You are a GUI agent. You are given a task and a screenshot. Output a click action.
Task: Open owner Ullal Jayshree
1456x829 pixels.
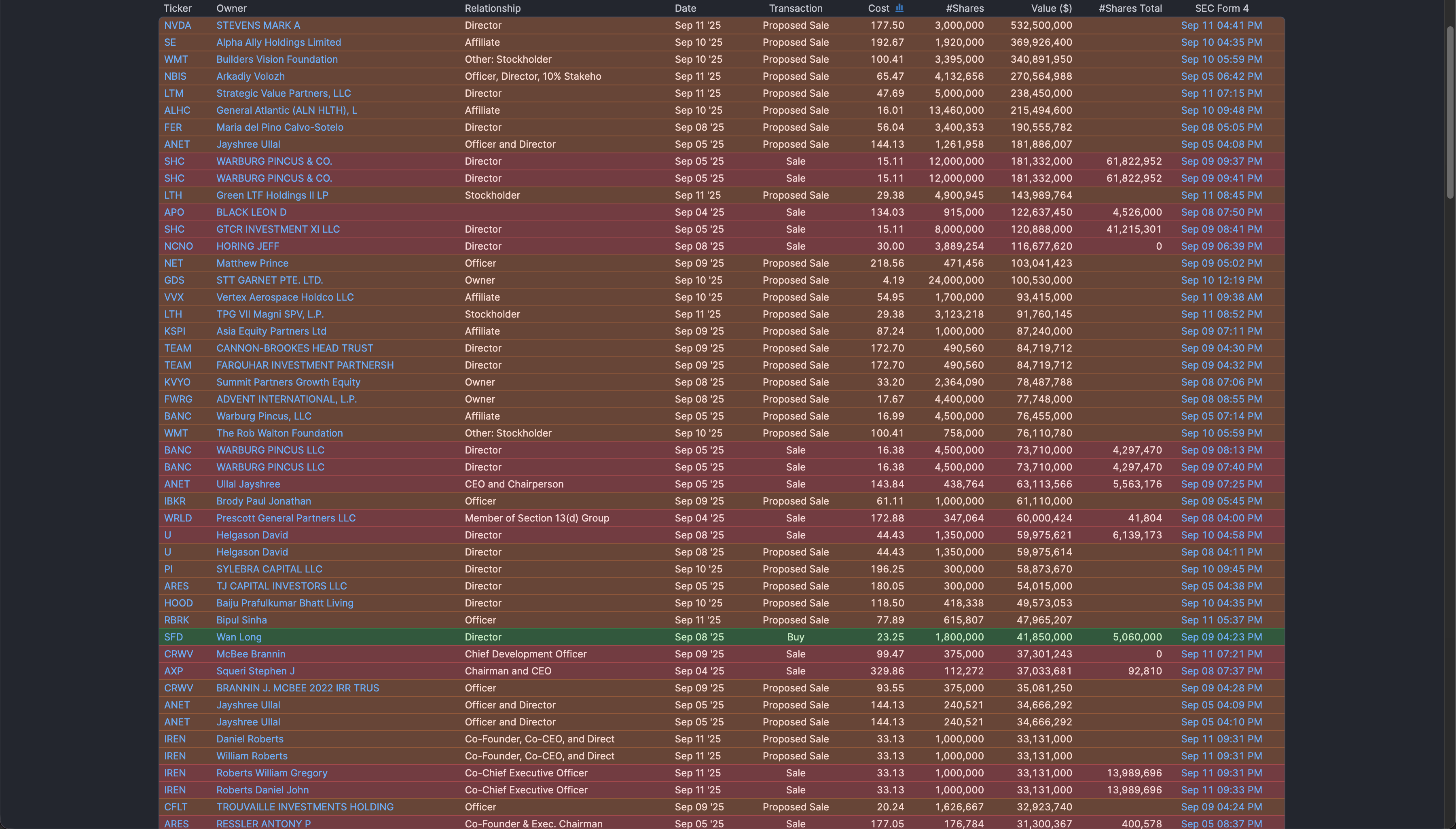tap(248, 485)
